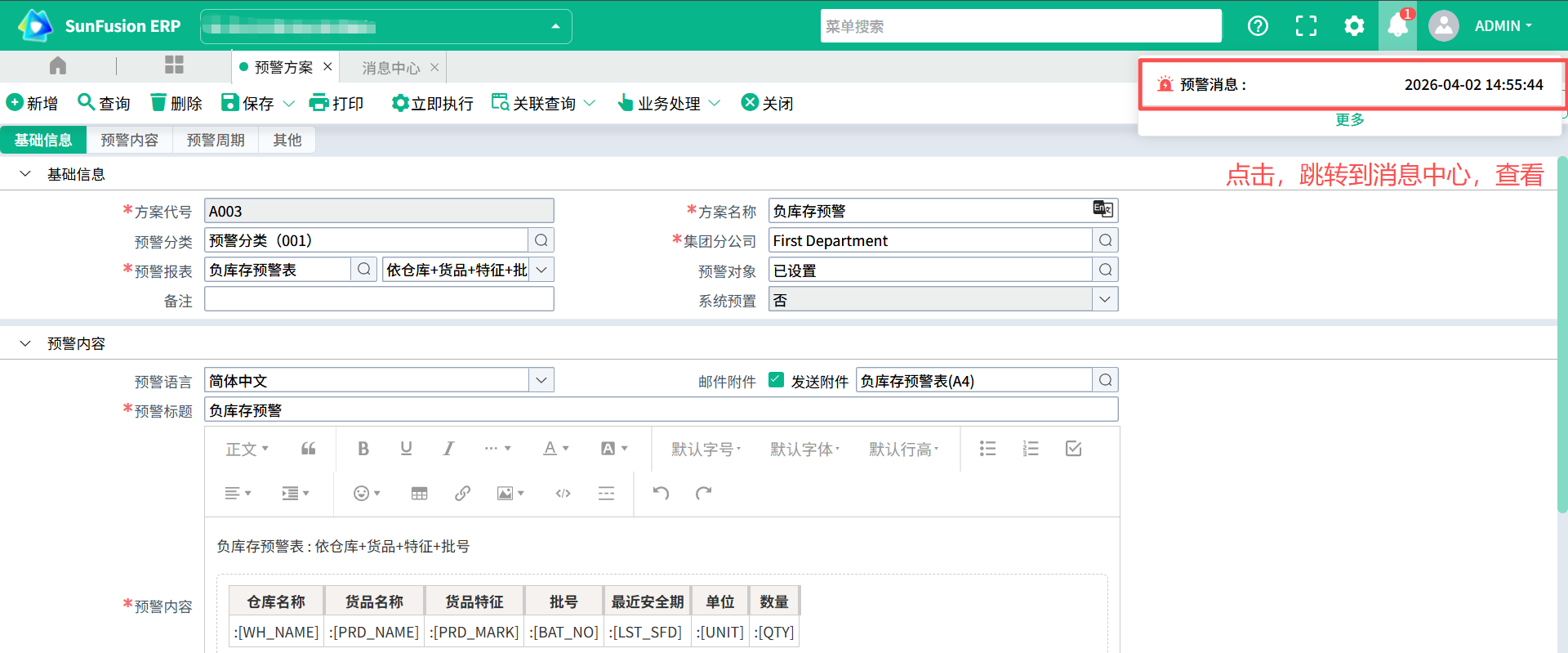Click the todo checklist icon in editor
The width and height of the screenshot is (1568, 653).
(1073, 449)
